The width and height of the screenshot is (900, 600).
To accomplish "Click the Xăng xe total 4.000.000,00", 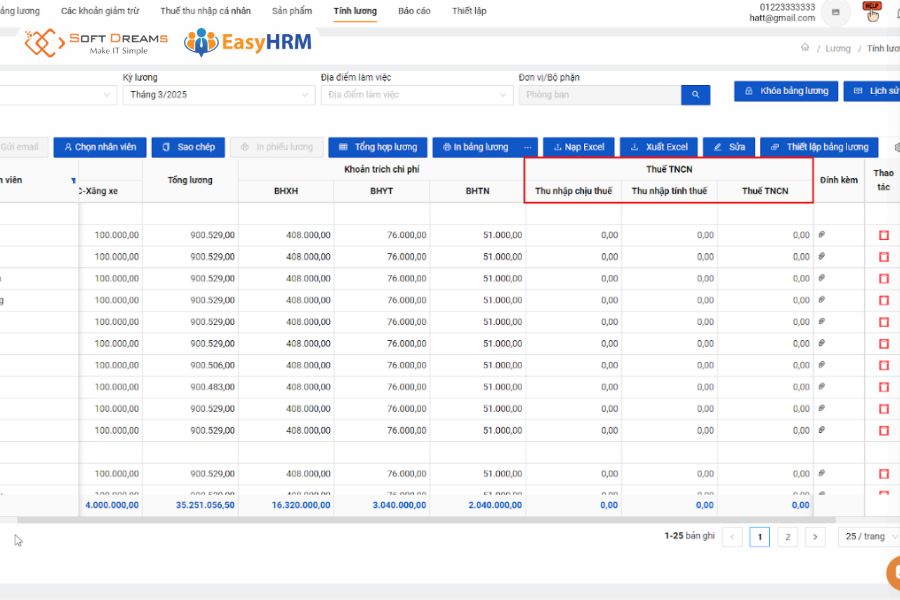I will coord(112,505).
